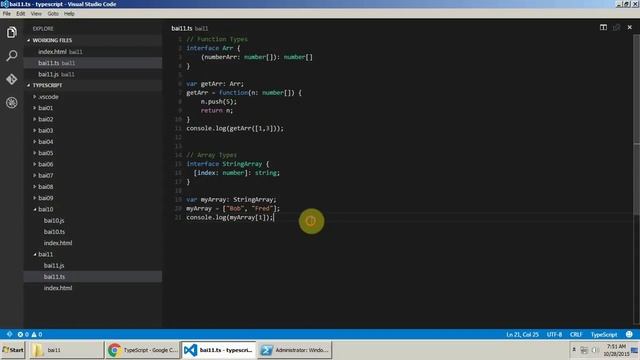Expand the bai08 folder

(93, 187)
